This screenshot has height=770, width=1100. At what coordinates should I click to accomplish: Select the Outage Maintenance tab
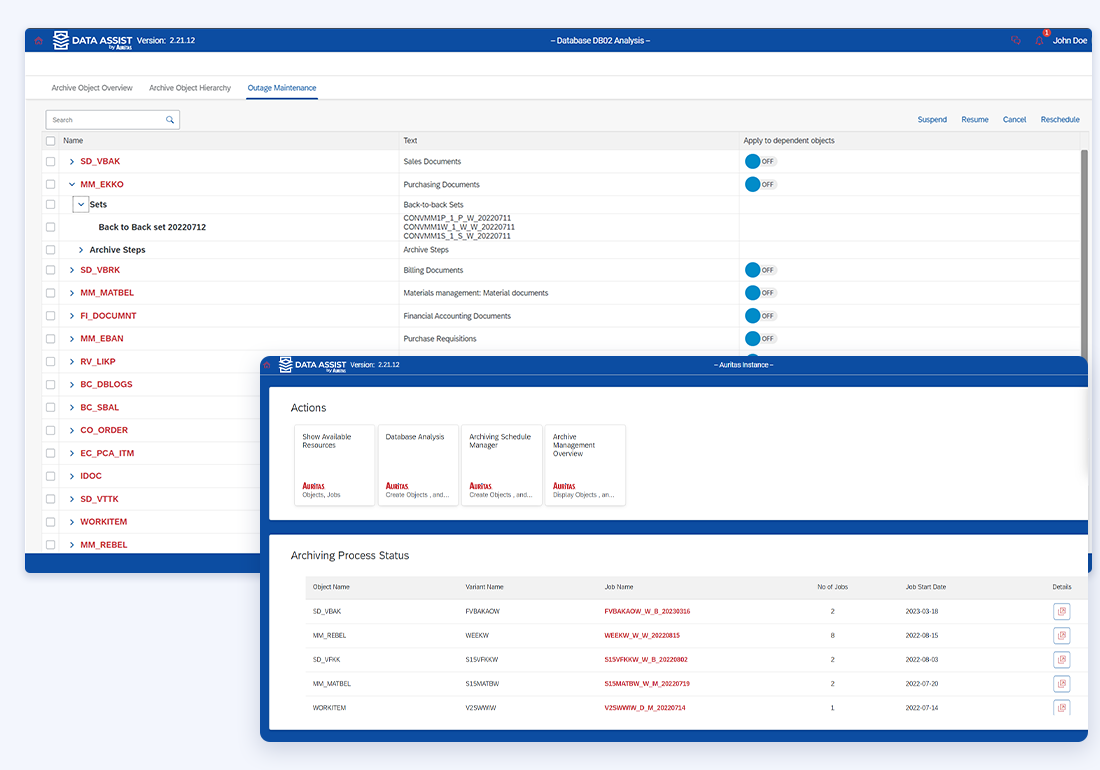pos(282,88)
